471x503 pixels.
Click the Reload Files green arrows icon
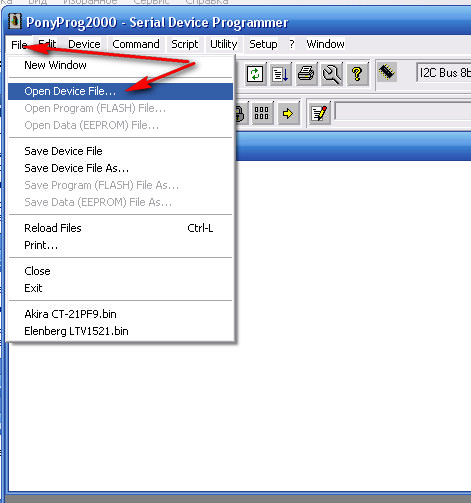tap(255, 74)
